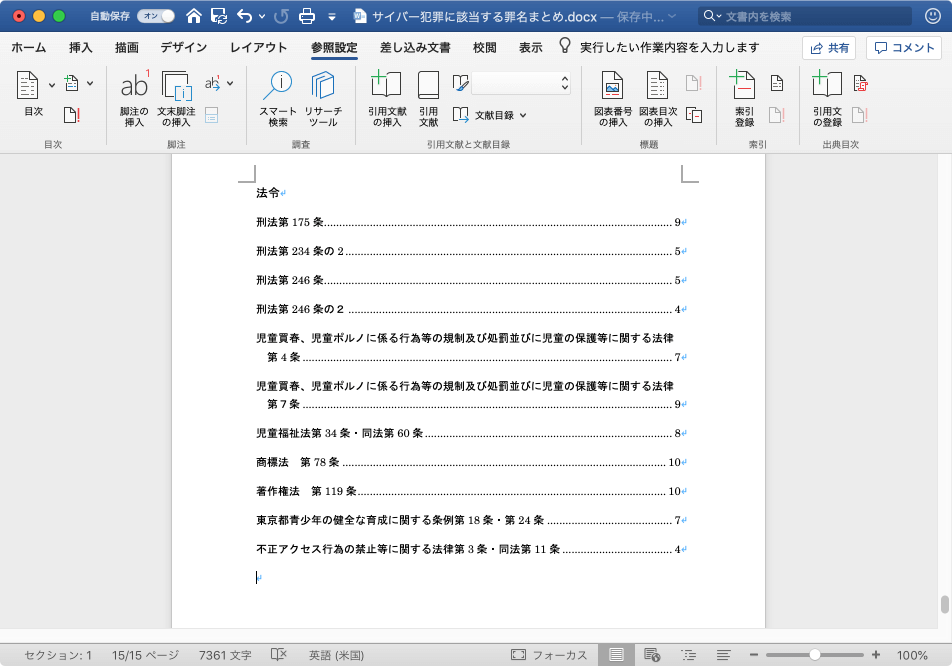Screen dimensions: 952x666
Task: Click the search field in the title bar
Action: click(805, 16)
